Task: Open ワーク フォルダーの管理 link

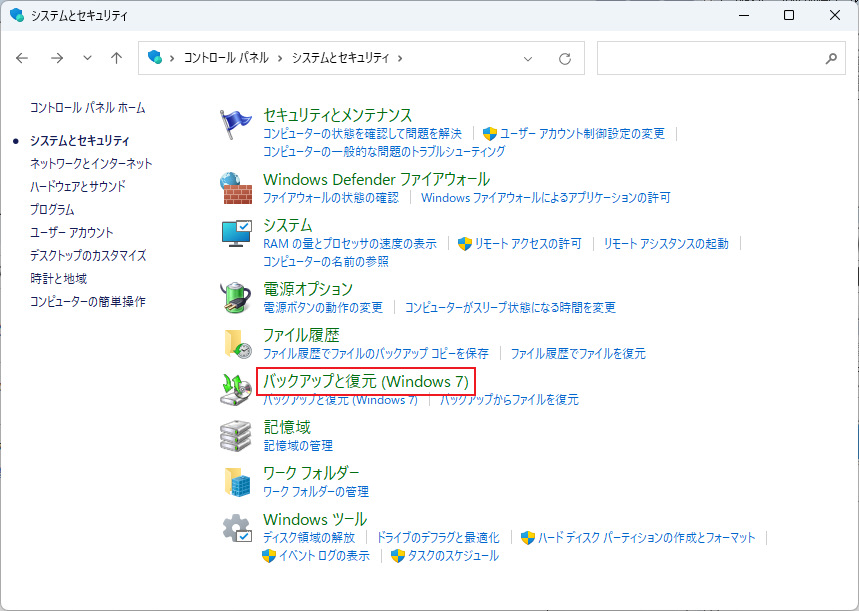Action: tap(316, 491)
